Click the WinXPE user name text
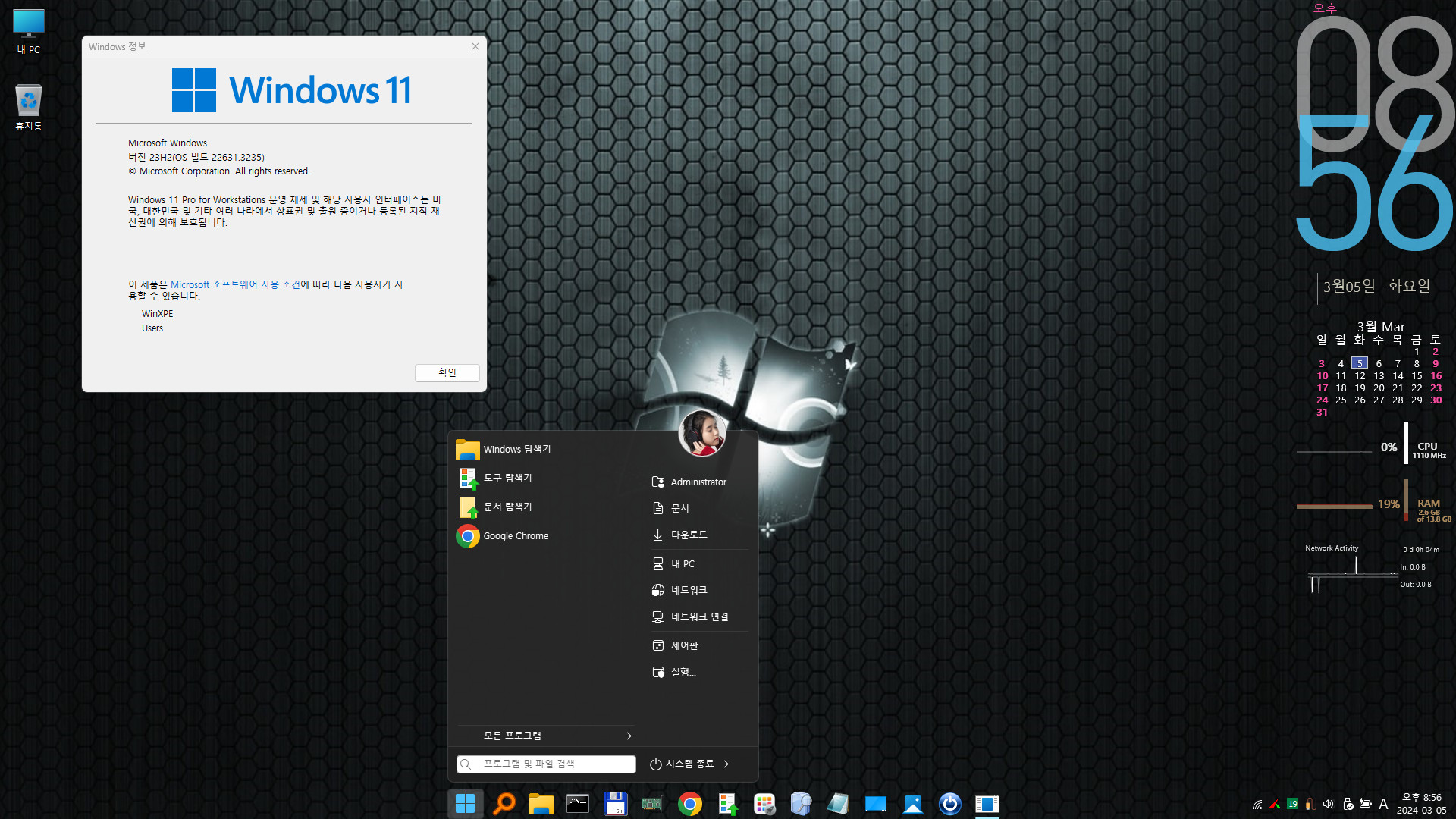This screenshot has width=1456, height=819. tap(158, 313)
